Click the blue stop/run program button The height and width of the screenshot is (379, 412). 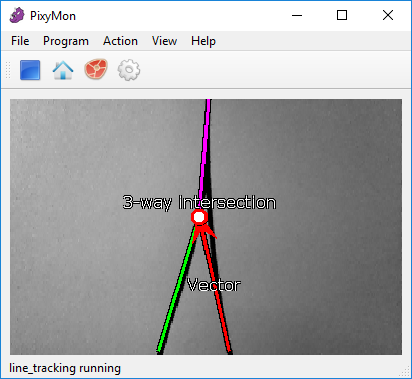coord(30,70)
